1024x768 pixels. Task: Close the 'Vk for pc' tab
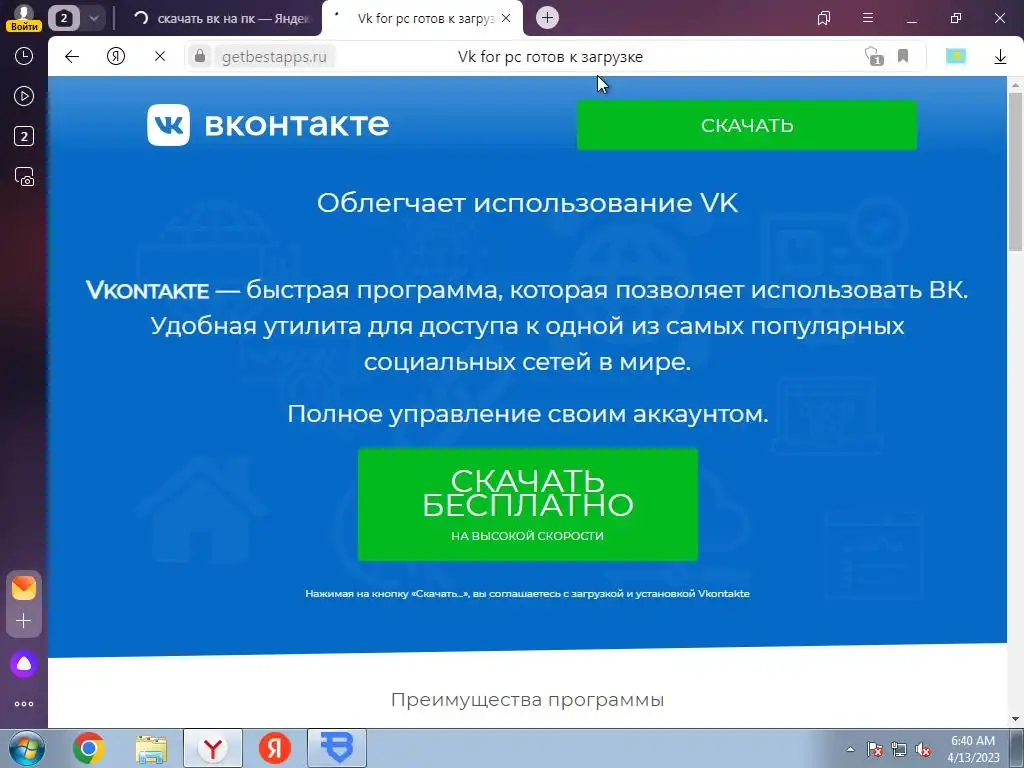506,18
